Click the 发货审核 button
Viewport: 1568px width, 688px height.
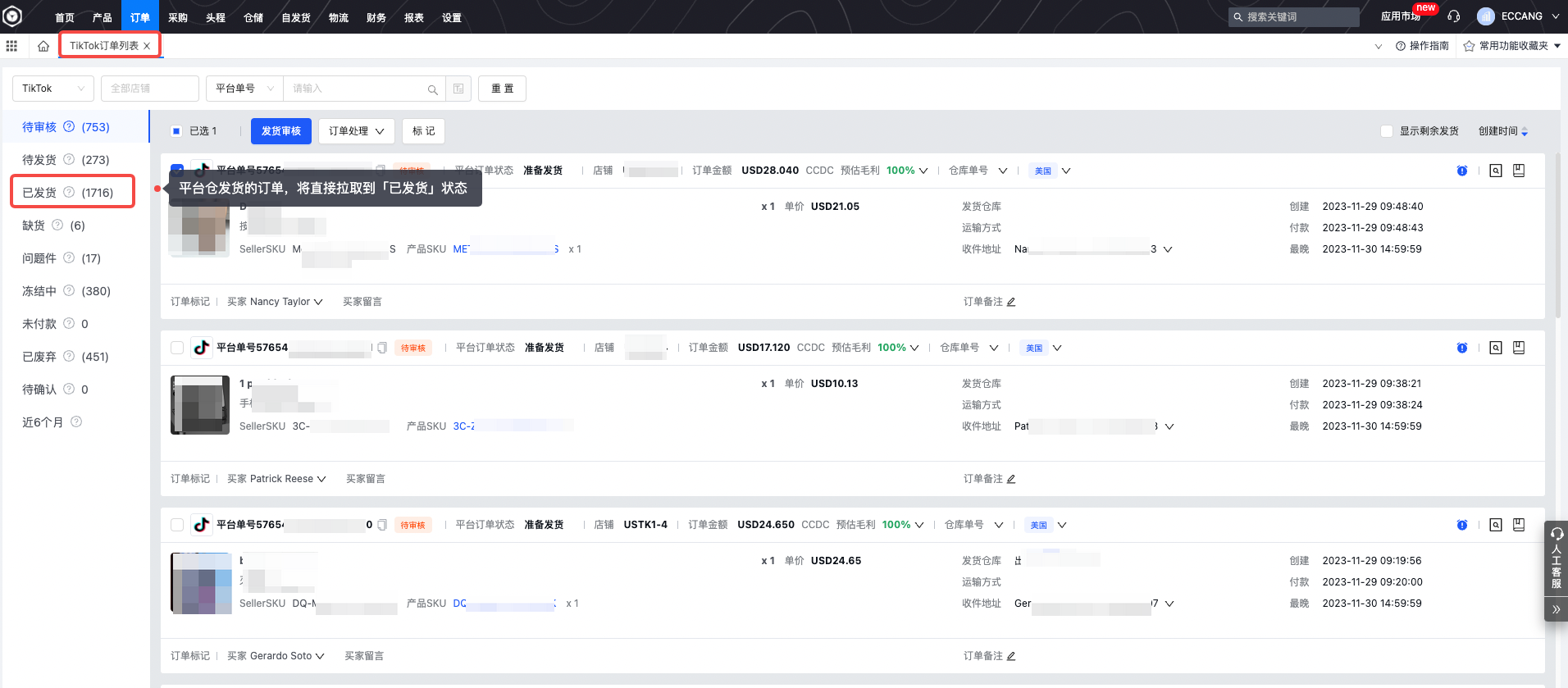pyautogui.click(x=281, y=131)
